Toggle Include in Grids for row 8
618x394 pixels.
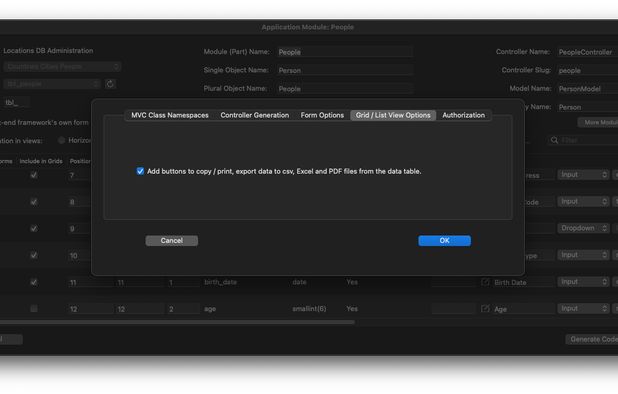point(34,202)
